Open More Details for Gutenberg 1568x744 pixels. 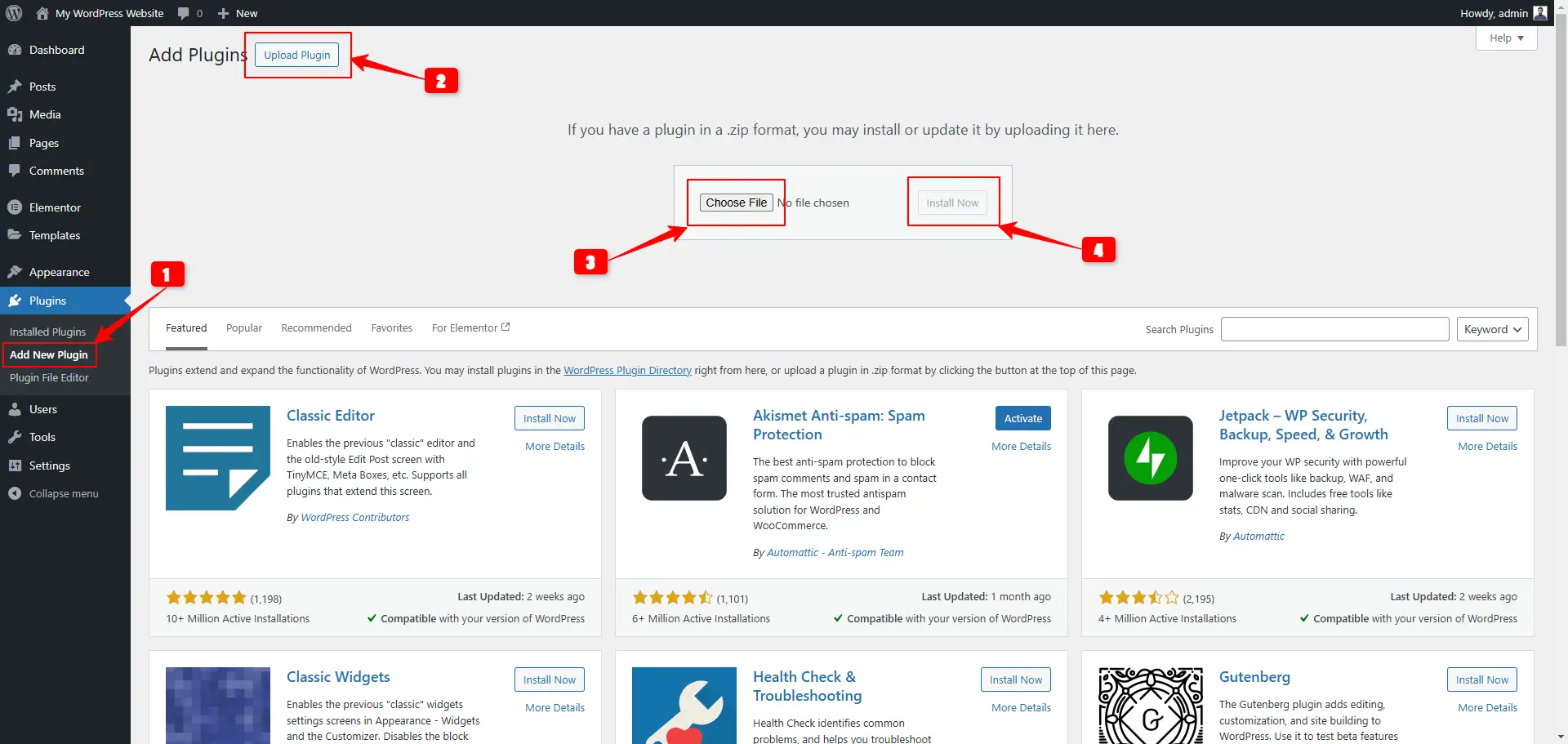coord(1488,707)
